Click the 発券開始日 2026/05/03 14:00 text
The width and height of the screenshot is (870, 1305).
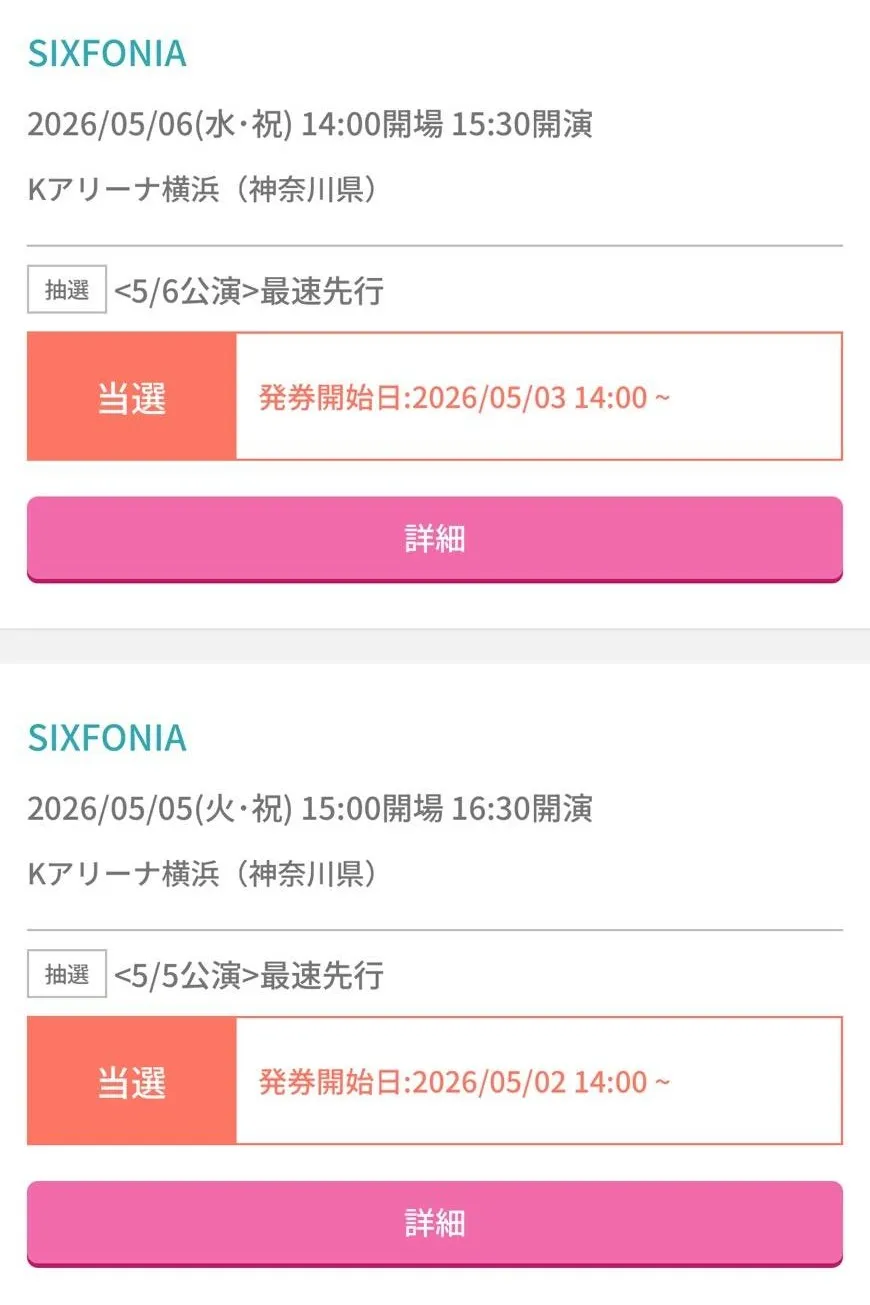[x=464, y=398]
